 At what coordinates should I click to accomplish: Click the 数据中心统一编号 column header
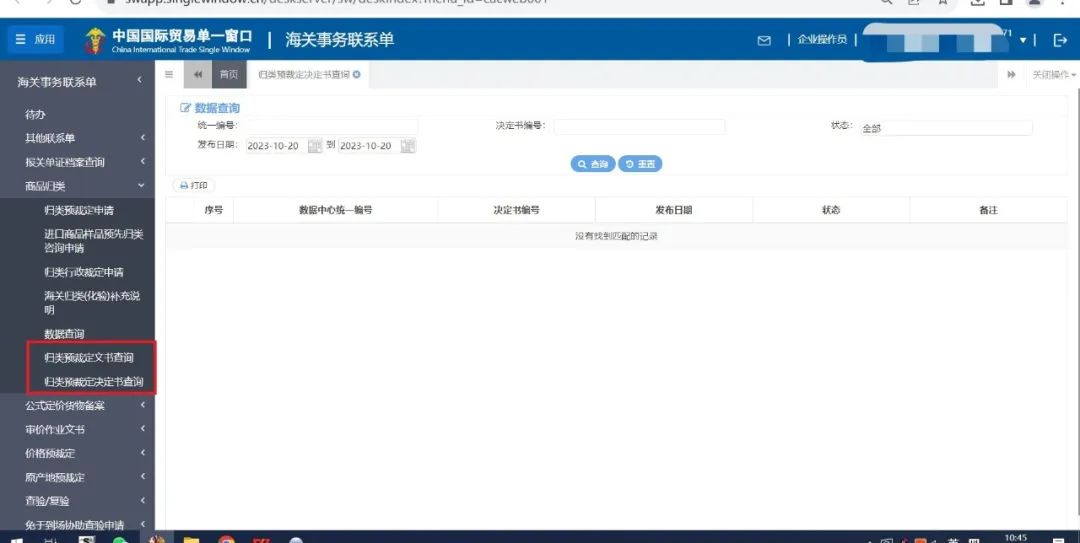click(x=335, y=210)
